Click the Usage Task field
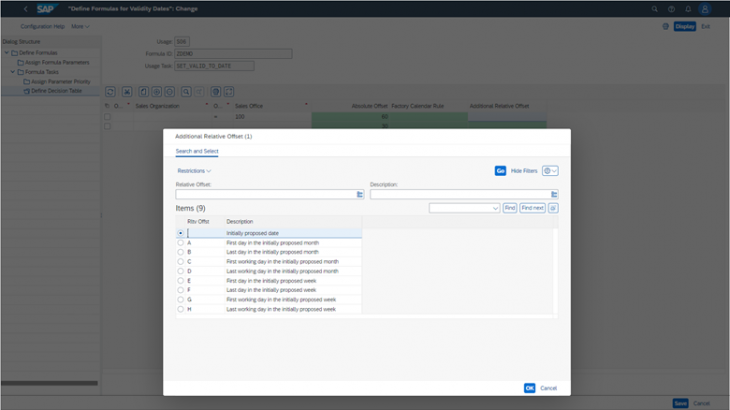730x410 pixels. (214, 66)
